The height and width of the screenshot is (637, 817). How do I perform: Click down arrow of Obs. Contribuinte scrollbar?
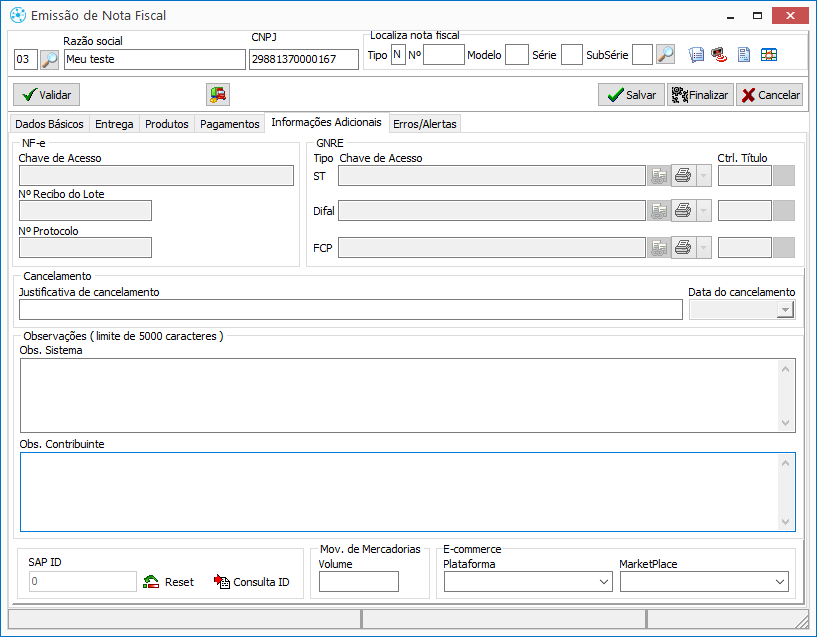click(x=786, y=521)
